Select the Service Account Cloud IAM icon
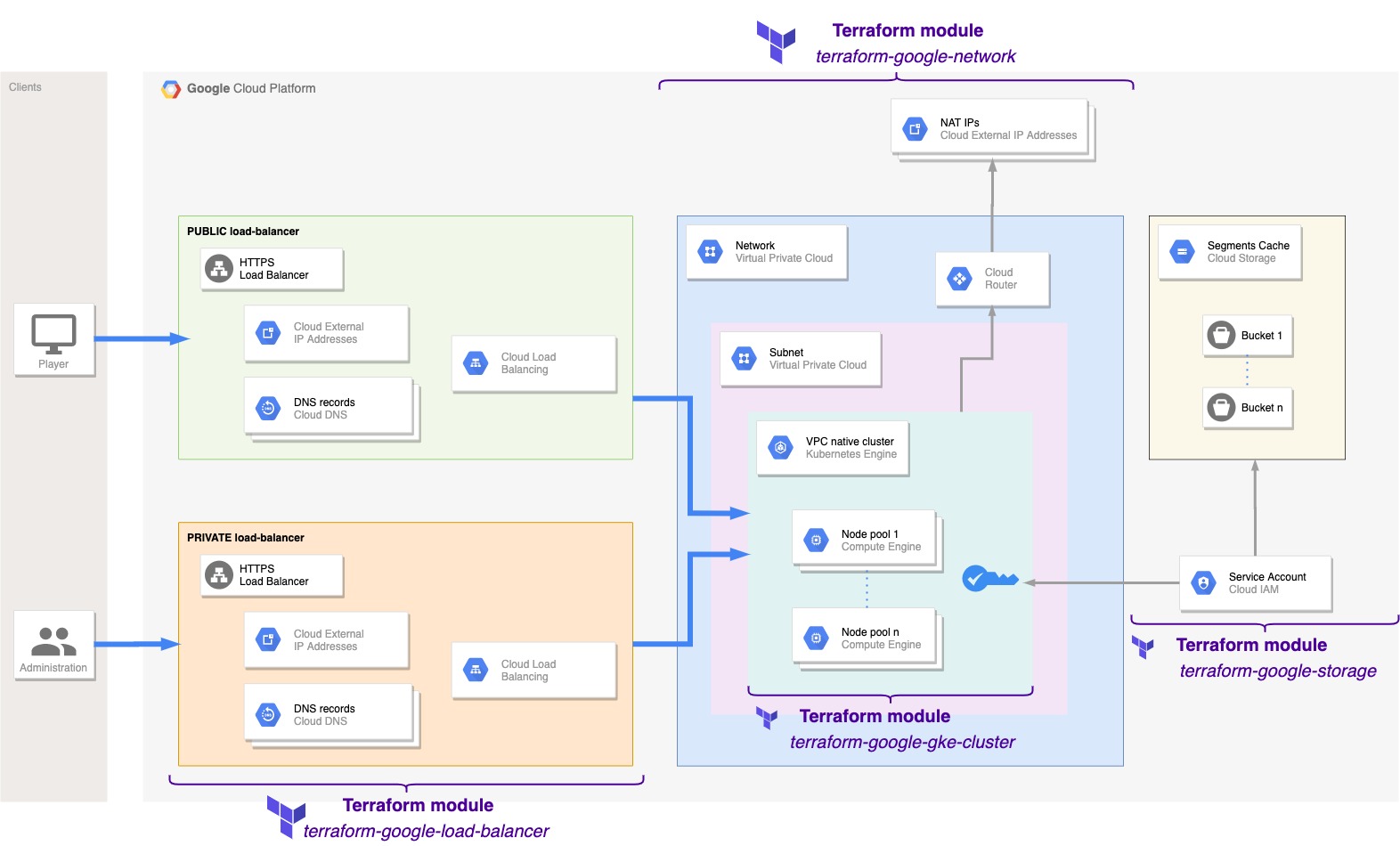The image size is (1400, 846). coord(1203,583)
